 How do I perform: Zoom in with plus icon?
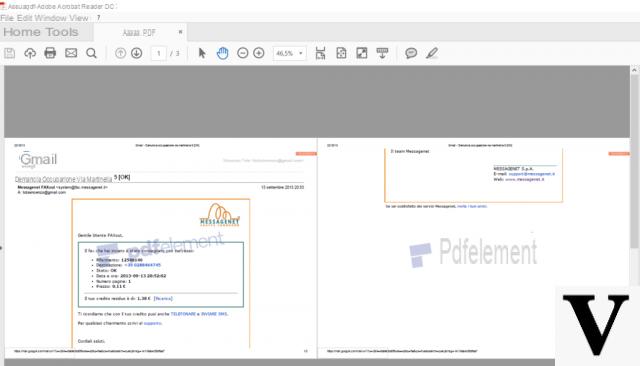tap(259, 53)
